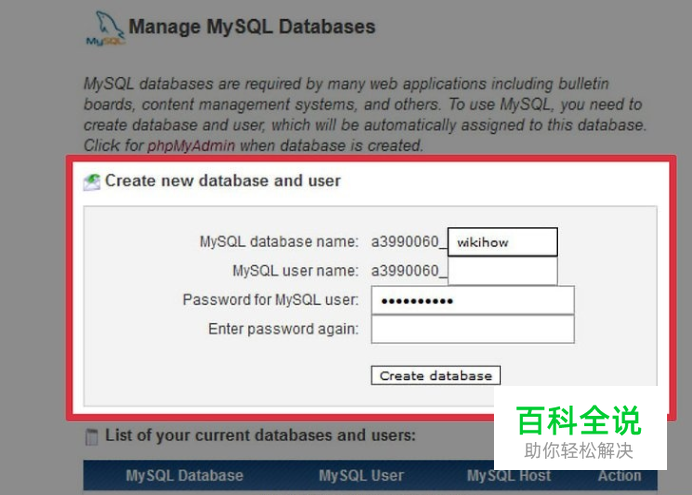
Task: Click the MySQL User column header
Action: tap(361, 476)
